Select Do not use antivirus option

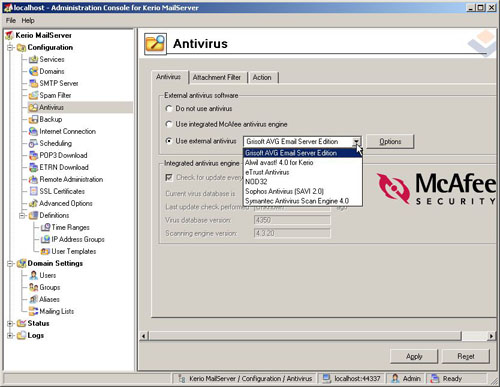pos(169,109)
